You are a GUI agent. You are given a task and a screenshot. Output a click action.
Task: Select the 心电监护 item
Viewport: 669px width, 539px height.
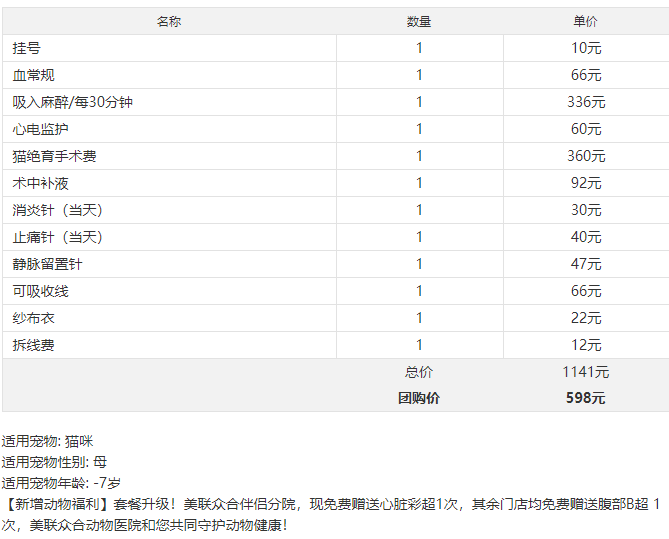click(41, 129)
